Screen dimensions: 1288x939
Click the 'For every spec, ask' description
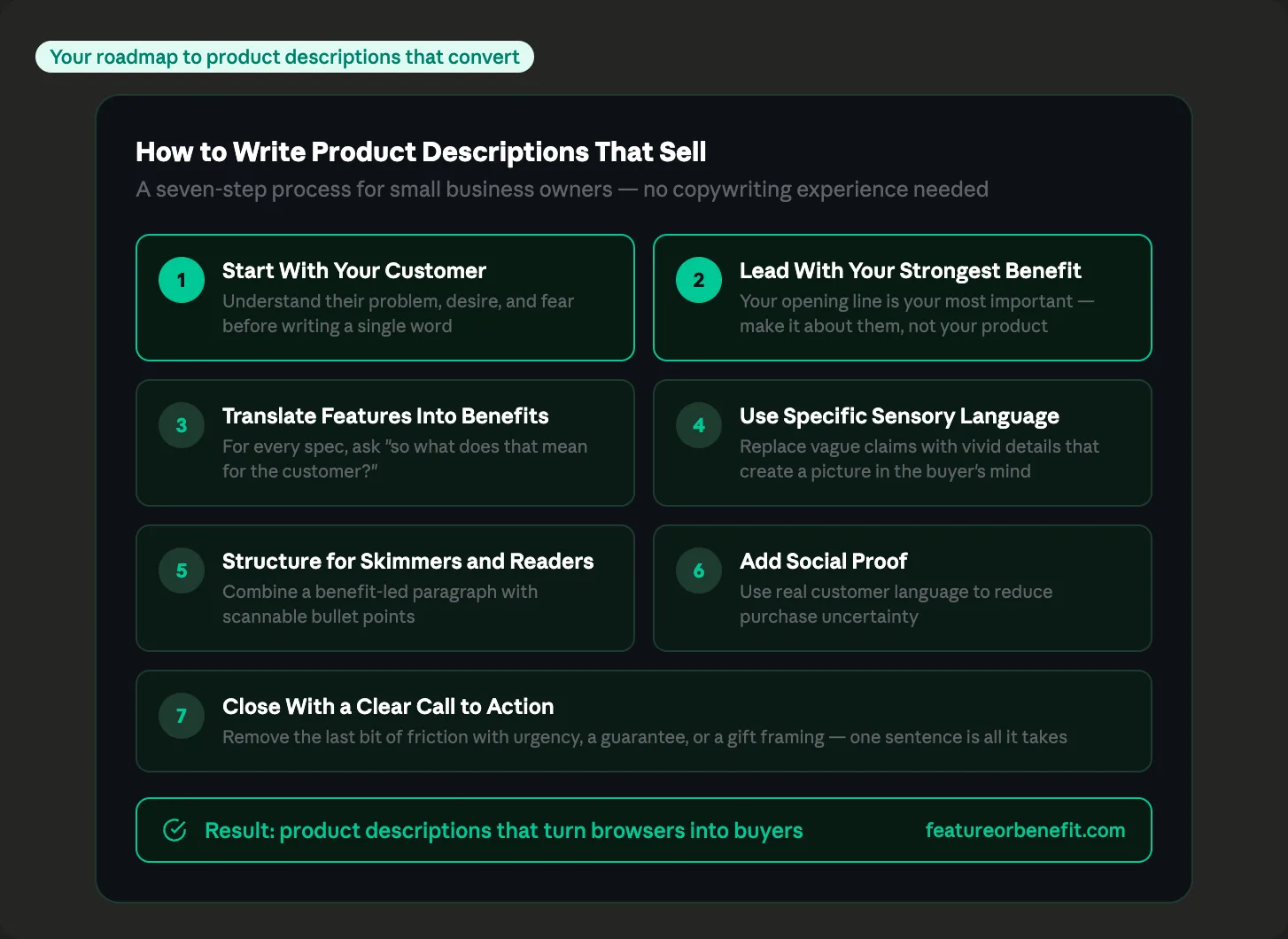pos(405,459)
